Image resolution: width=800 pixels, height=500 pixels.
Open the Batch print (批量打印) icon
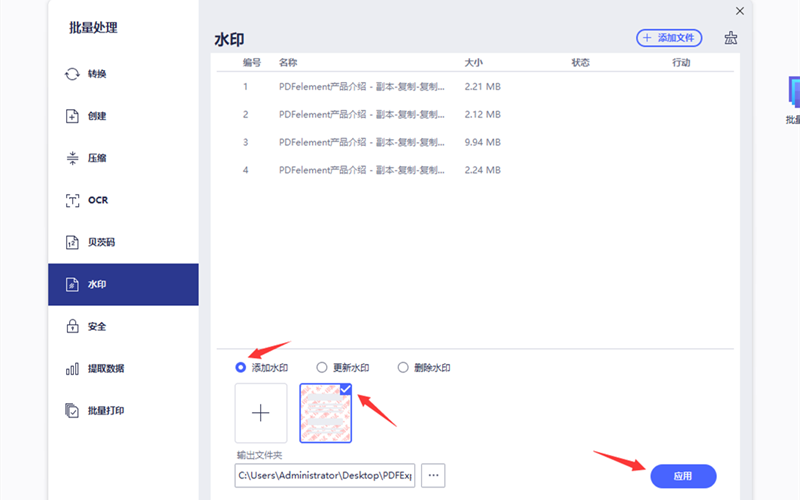[72, 410]
